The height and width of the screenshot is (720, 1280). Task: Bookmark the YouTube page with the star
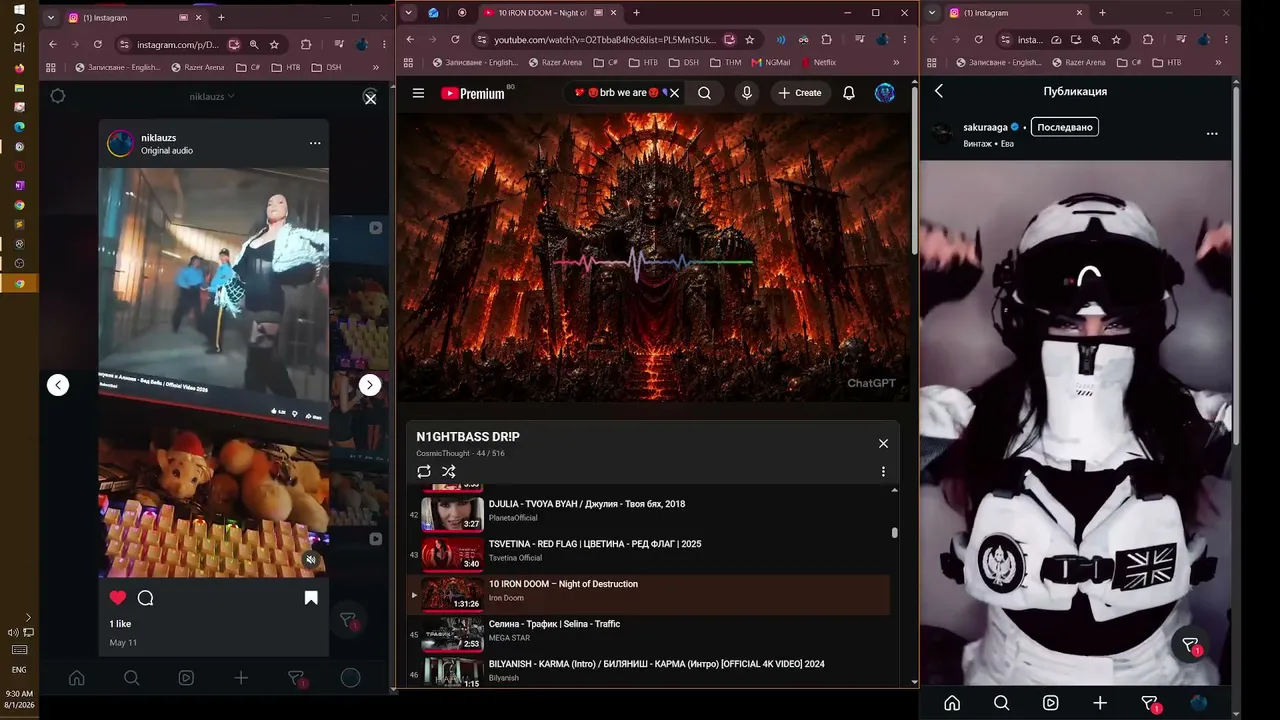[x=750, y=39]
